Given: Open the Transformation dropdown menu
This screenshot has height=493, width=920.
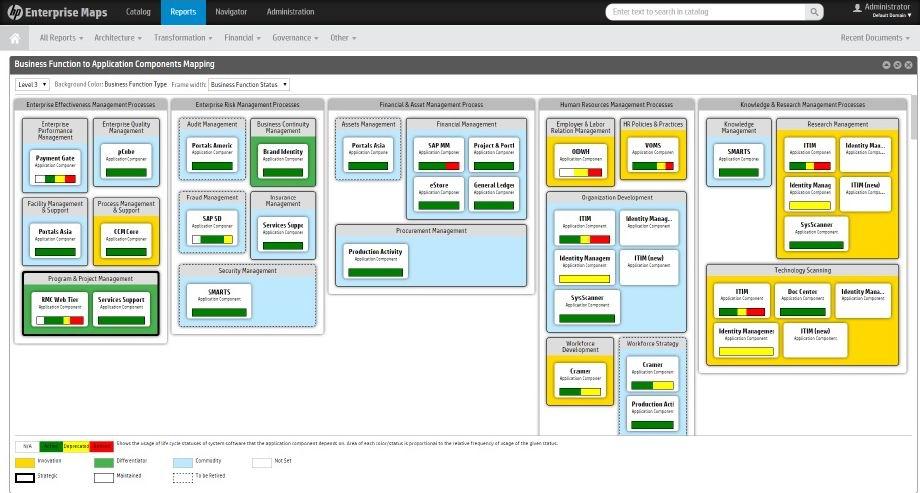Looking at the screenshot, I should (x=183, y=38).
